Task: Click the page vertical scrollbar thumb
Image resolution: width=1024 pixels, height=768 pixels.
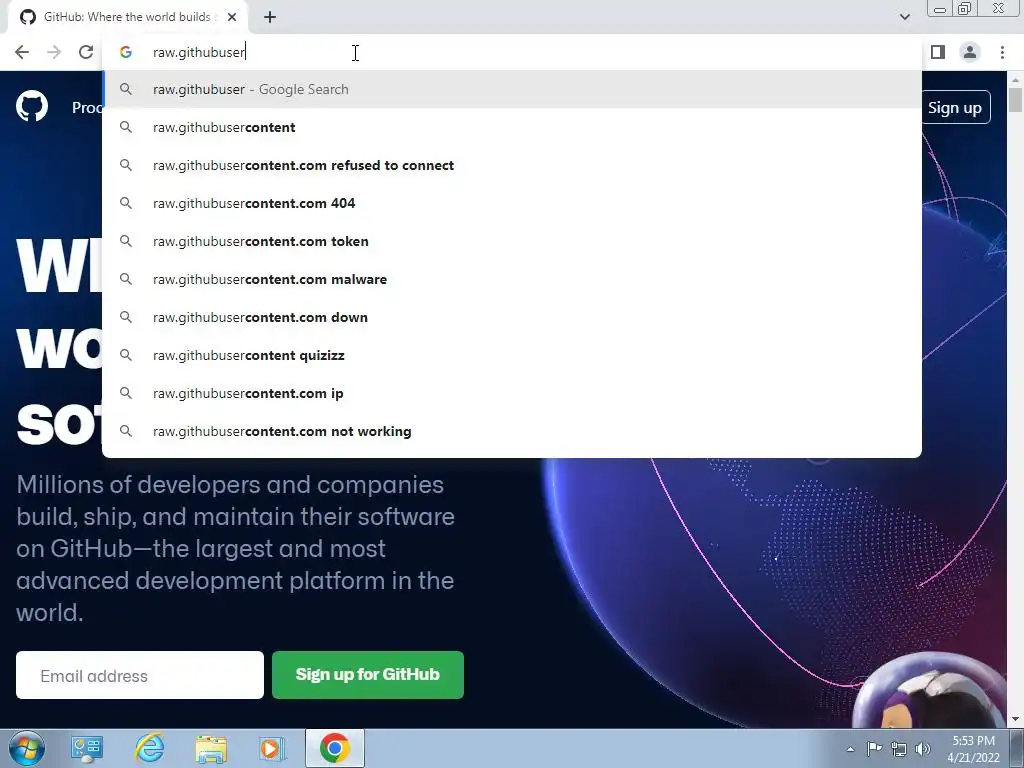Action: coord(1015,100)
